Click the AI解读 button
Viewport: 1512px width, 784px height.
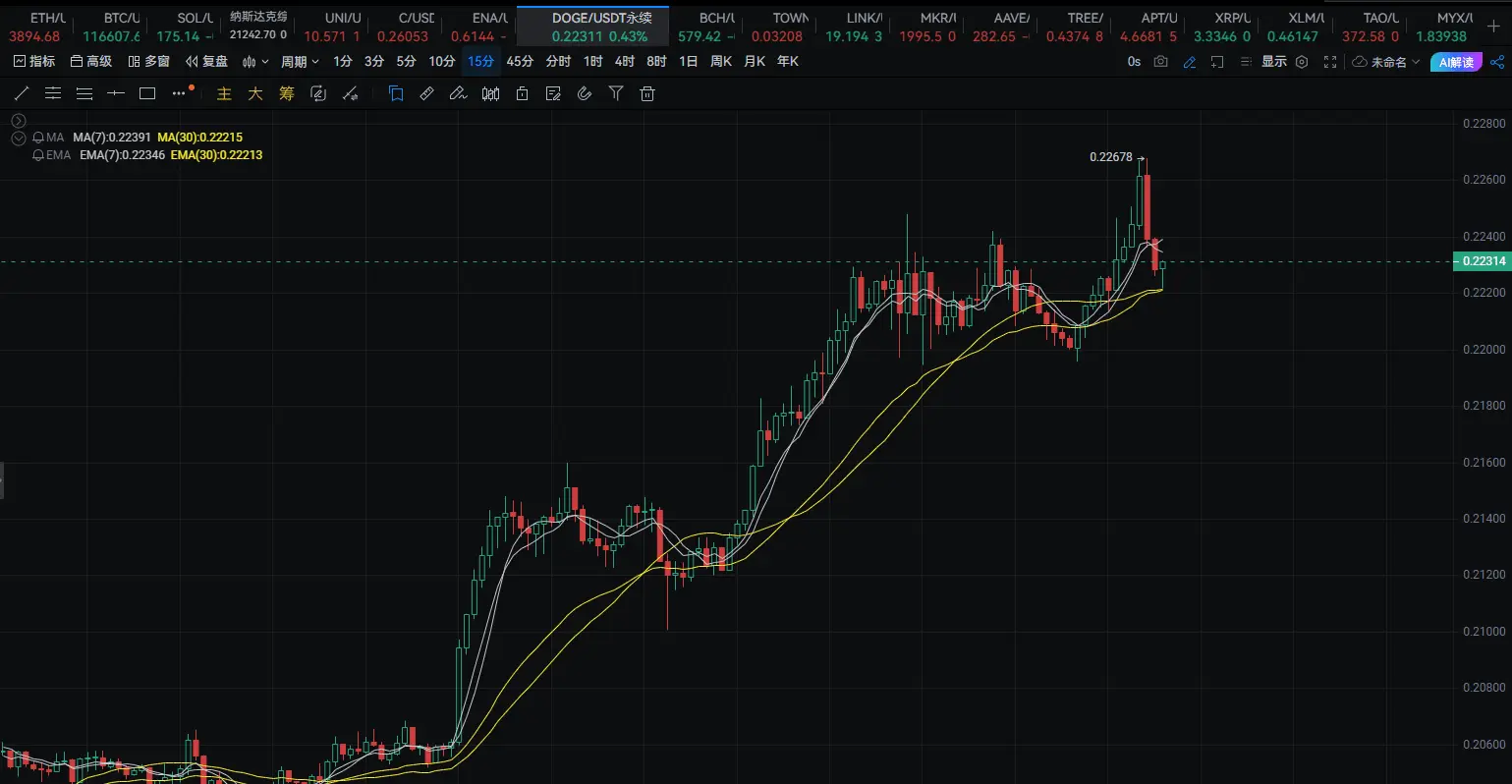pos(1456,62)
